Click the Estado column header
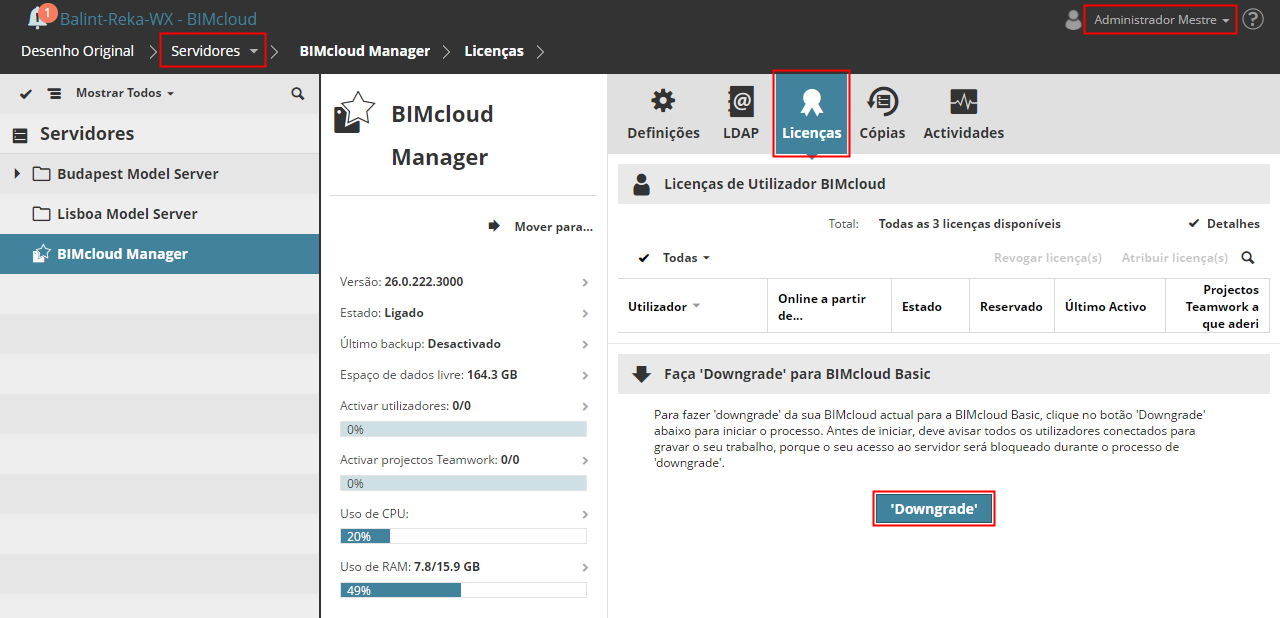 click(930, 306)
